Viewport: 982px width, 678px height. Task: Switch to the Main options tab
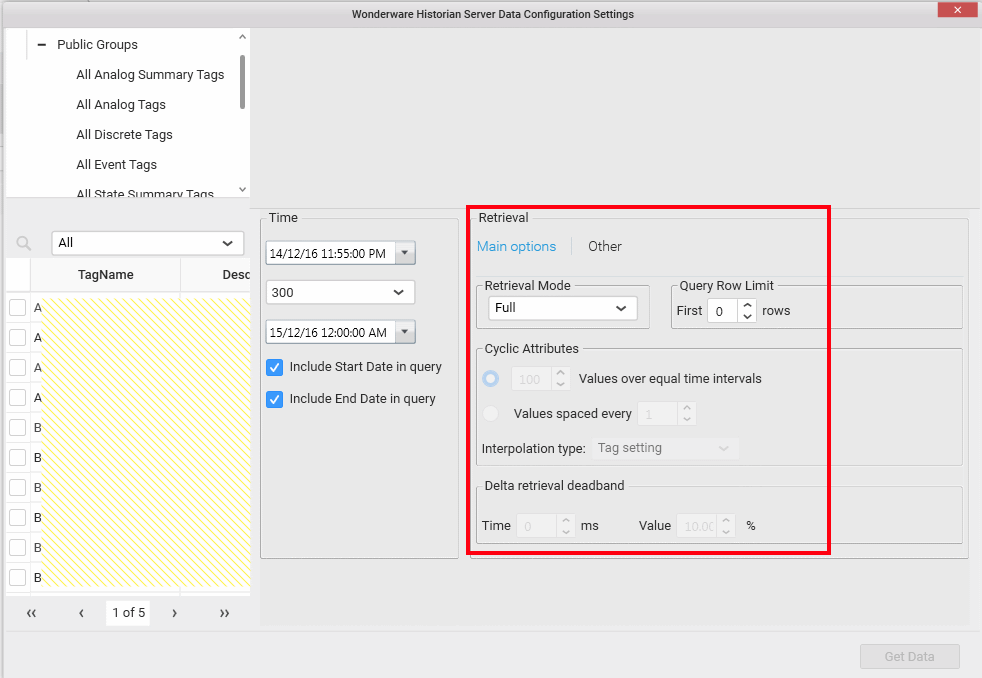point(516,247)
